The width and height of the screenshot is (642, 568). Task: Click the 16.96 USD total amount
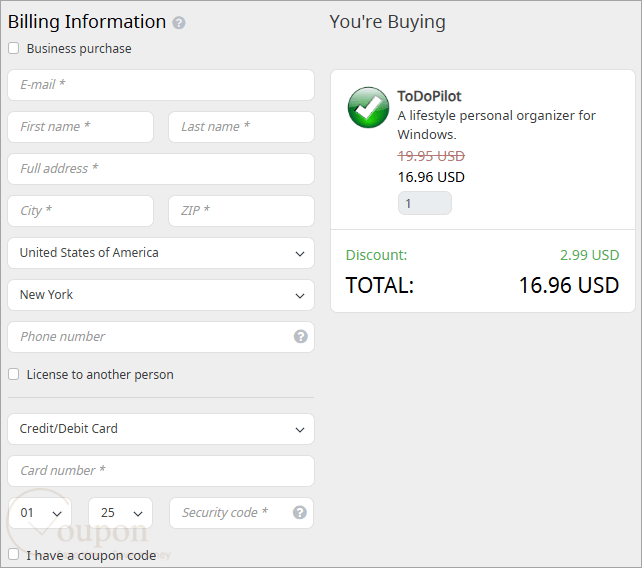(569, 285)
